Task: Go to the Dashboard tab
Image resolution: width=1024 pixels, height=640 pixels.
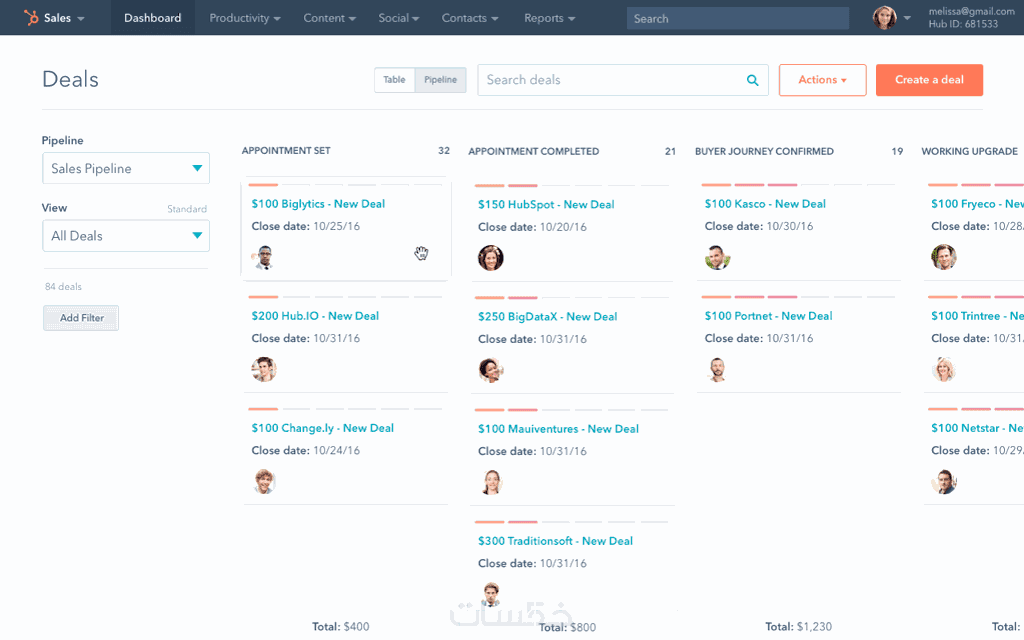Action: (153, 18)
